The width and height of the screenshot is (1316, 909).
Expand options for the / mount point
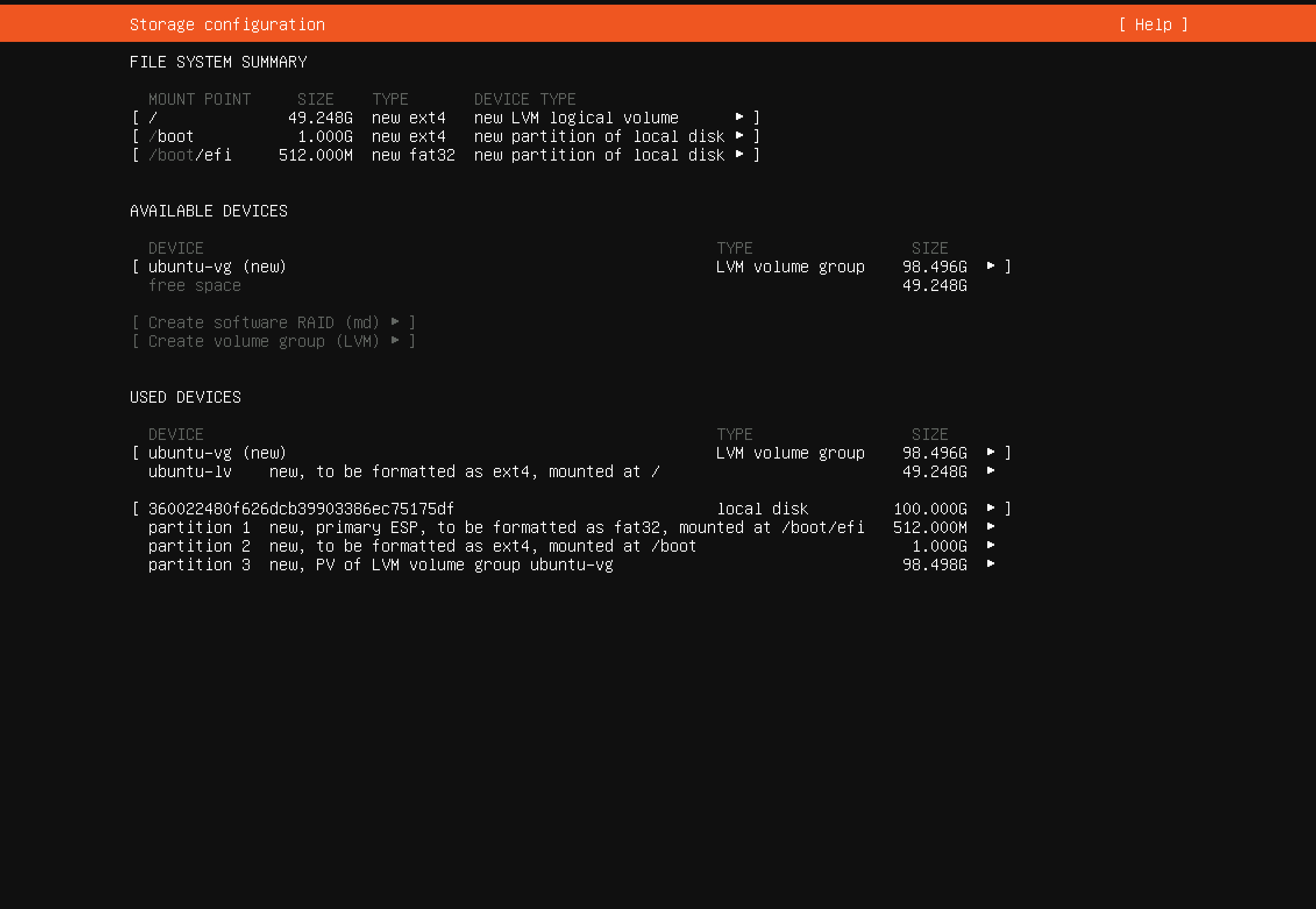click(x=739, y=117)
